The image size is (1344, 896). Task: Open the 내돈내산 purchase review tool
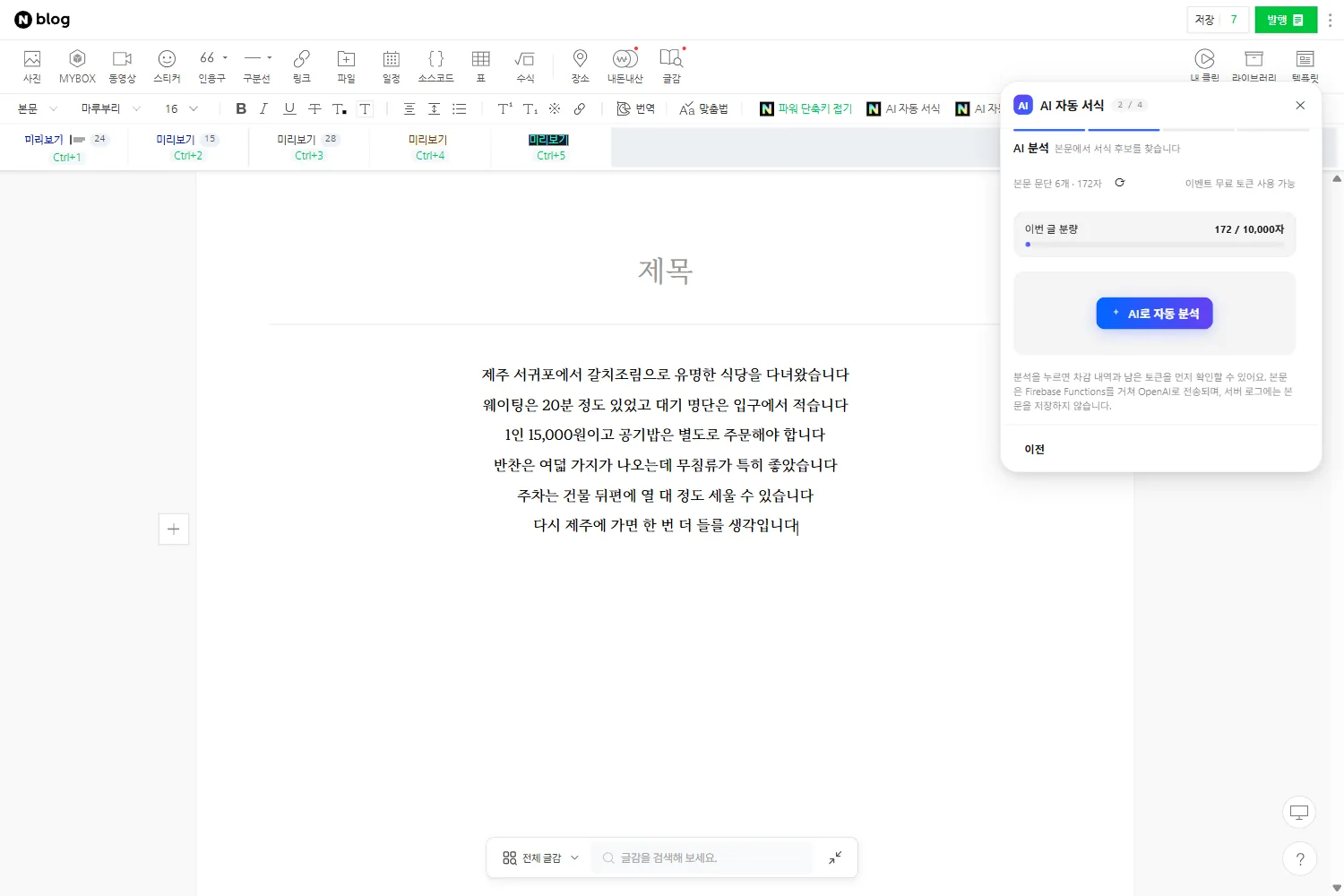coord(625,66)
